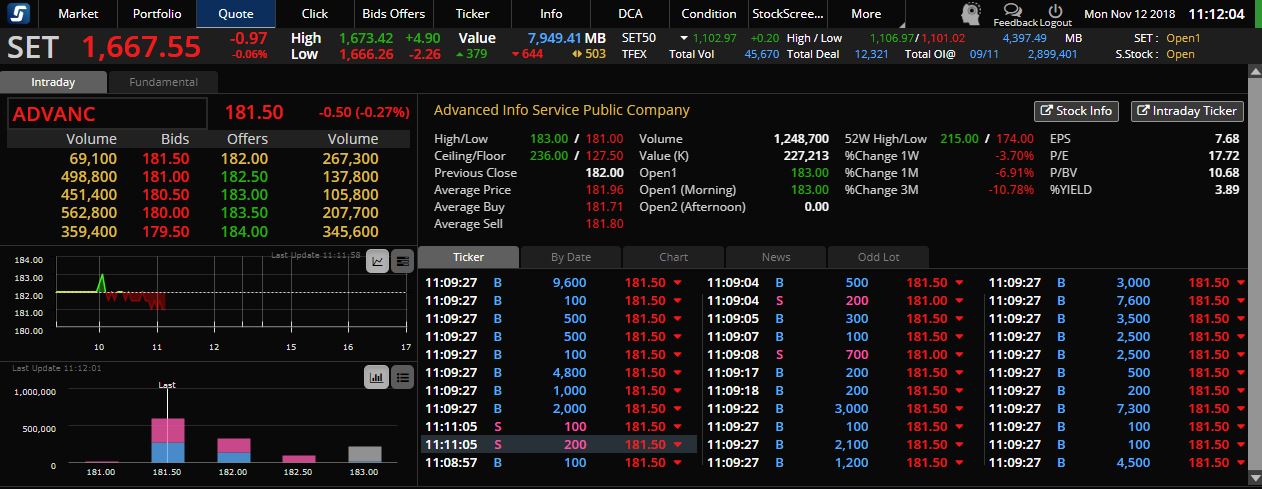
Task: Click the TFEX label
Action: [634, 54]
